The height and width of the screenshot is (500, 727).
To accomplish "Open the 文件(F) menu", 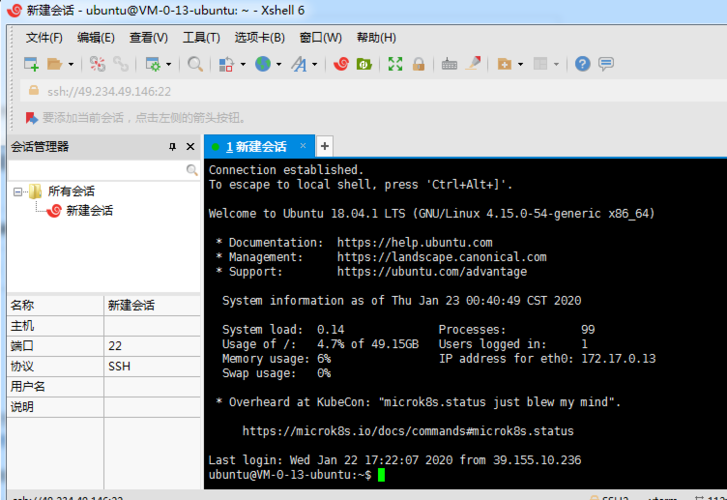I will coord(44,38).
